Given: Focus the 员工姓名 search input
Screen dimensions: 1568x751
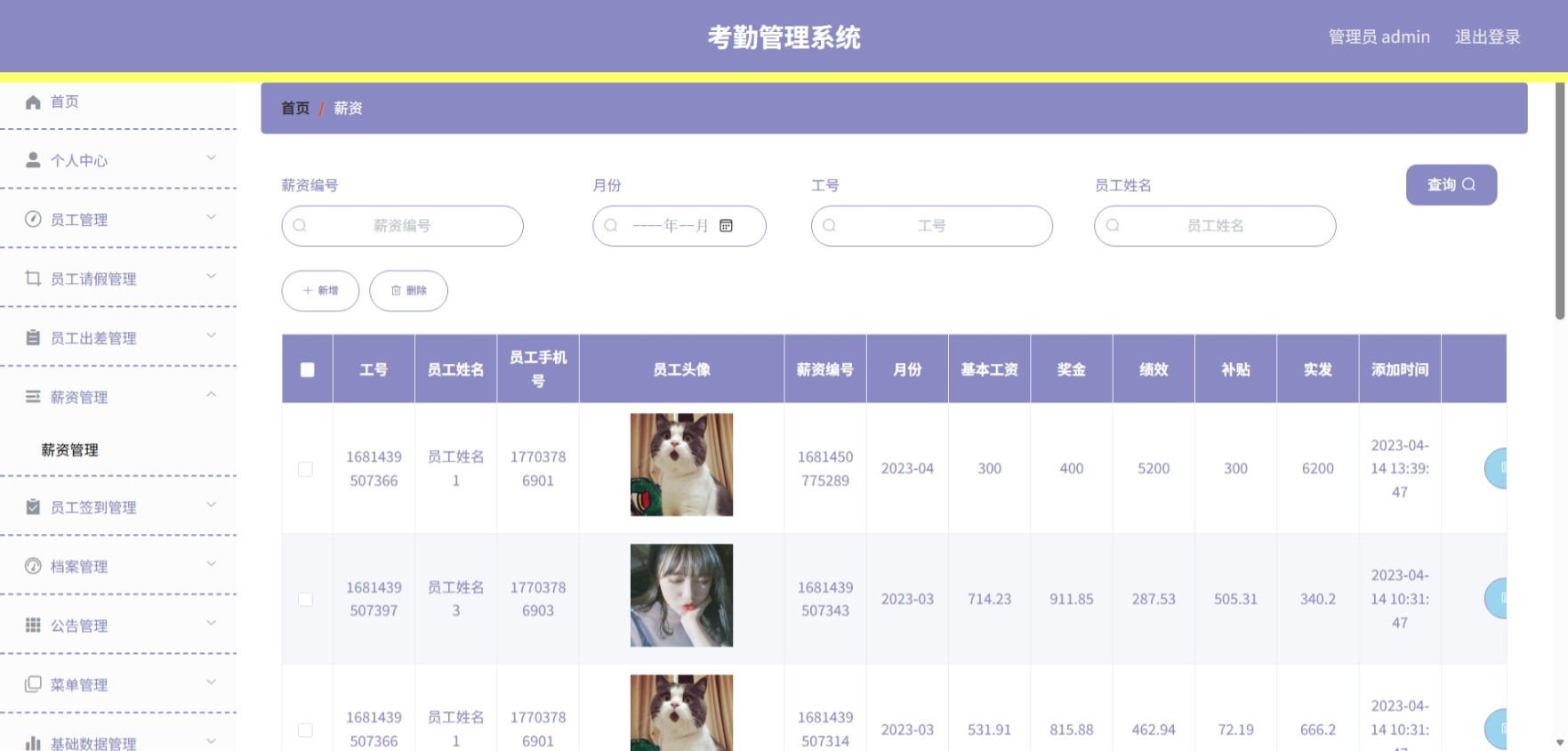Looking at the screenshot, I should click(x=1215, y=226).
